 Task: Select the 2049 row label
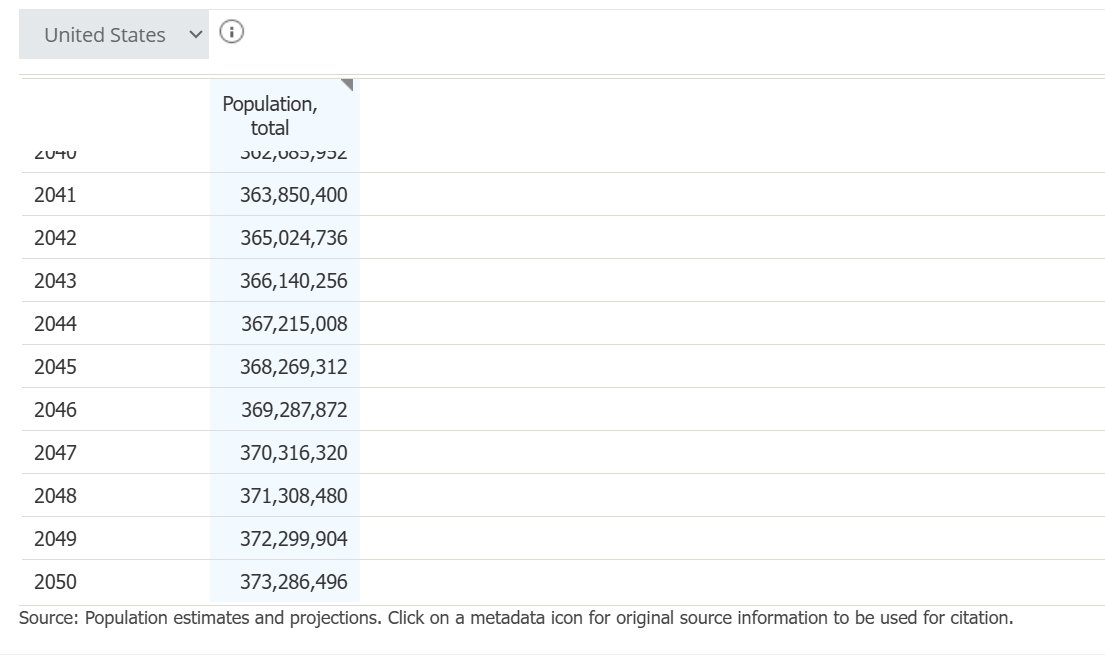(55, 538)
